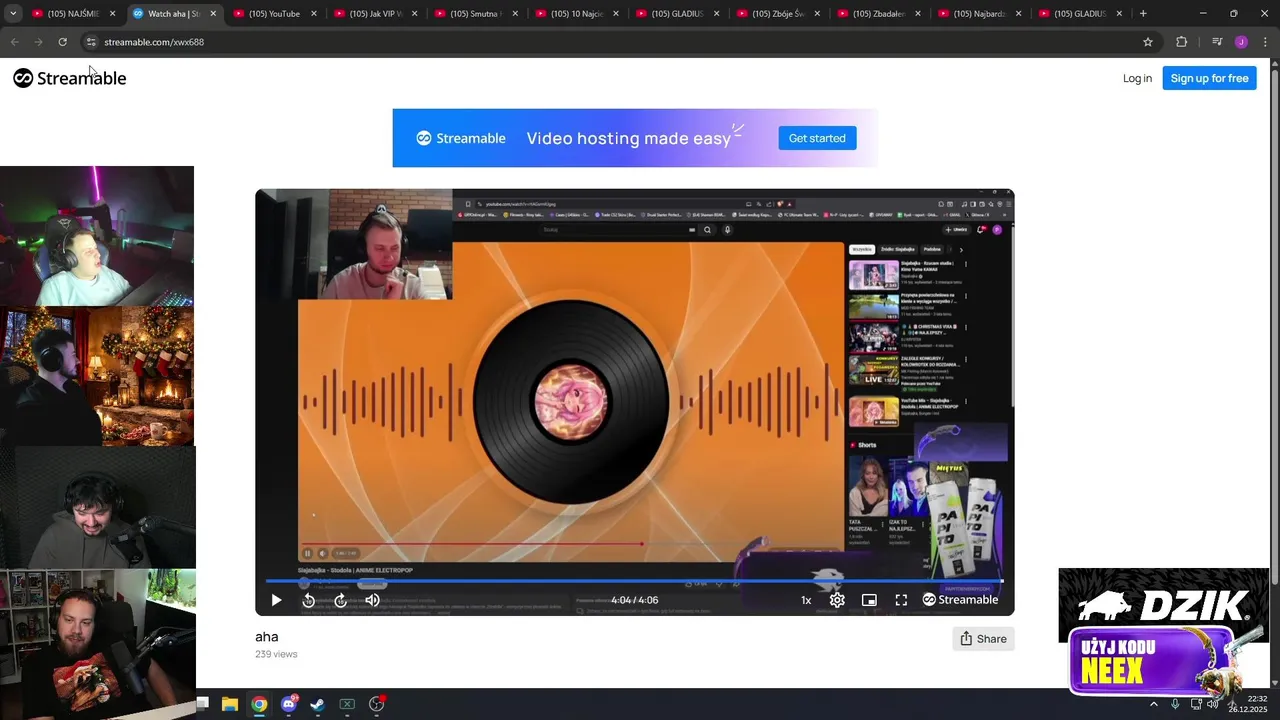Click the Streamable watermark in the player controls
1280x720 pixels.
(960, 600)
